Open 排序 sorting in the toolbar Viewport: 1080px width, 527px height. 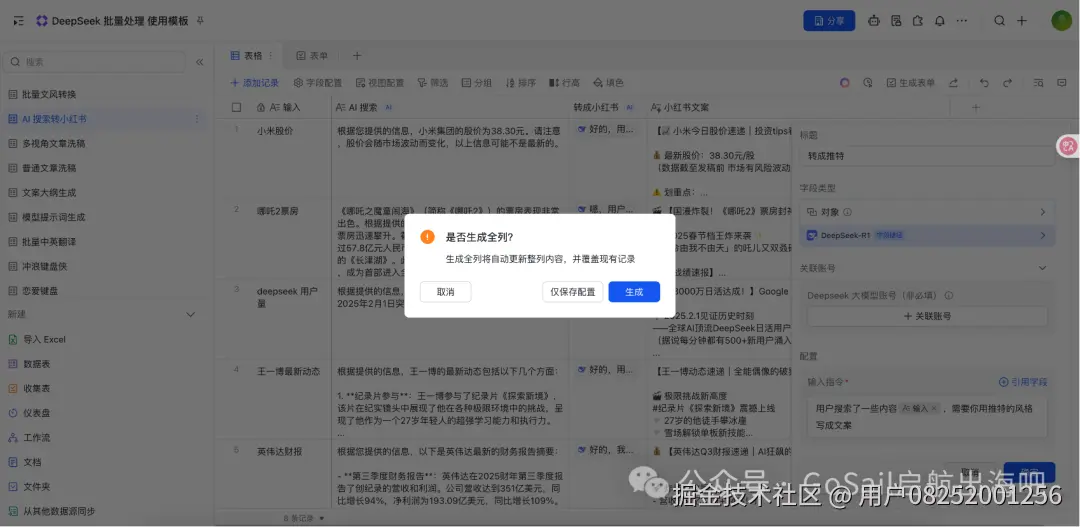[x=521, y=83]
